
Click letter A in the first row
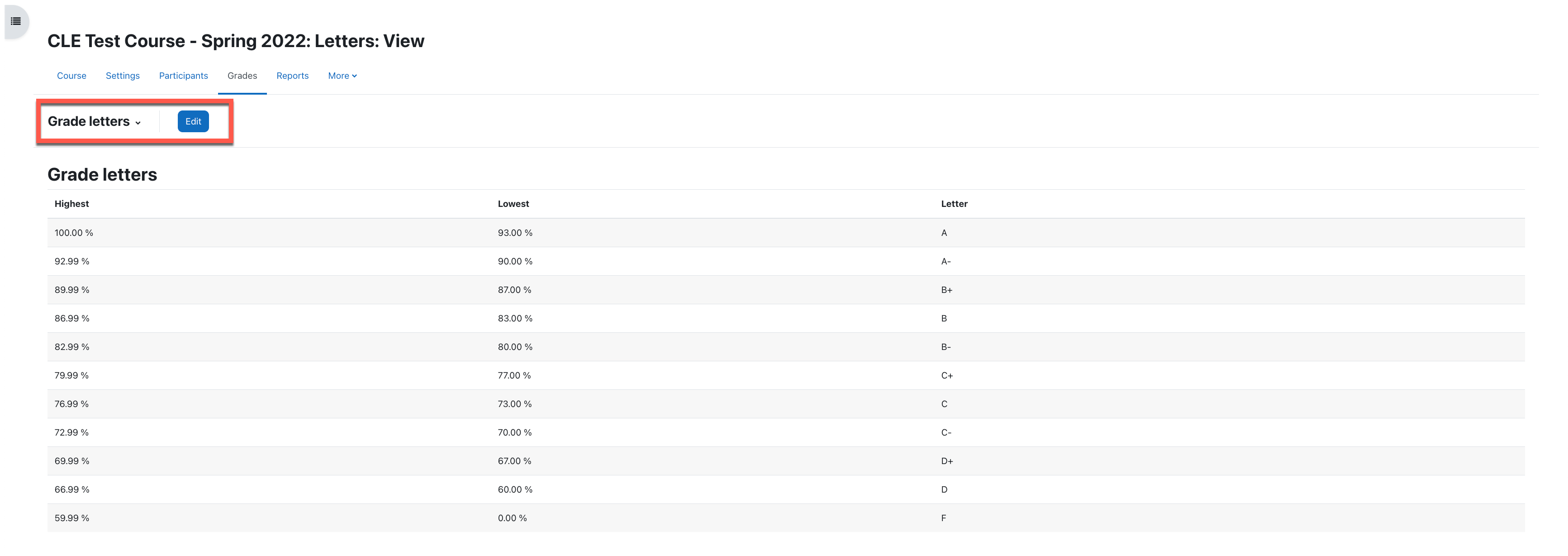pos(944,233)
